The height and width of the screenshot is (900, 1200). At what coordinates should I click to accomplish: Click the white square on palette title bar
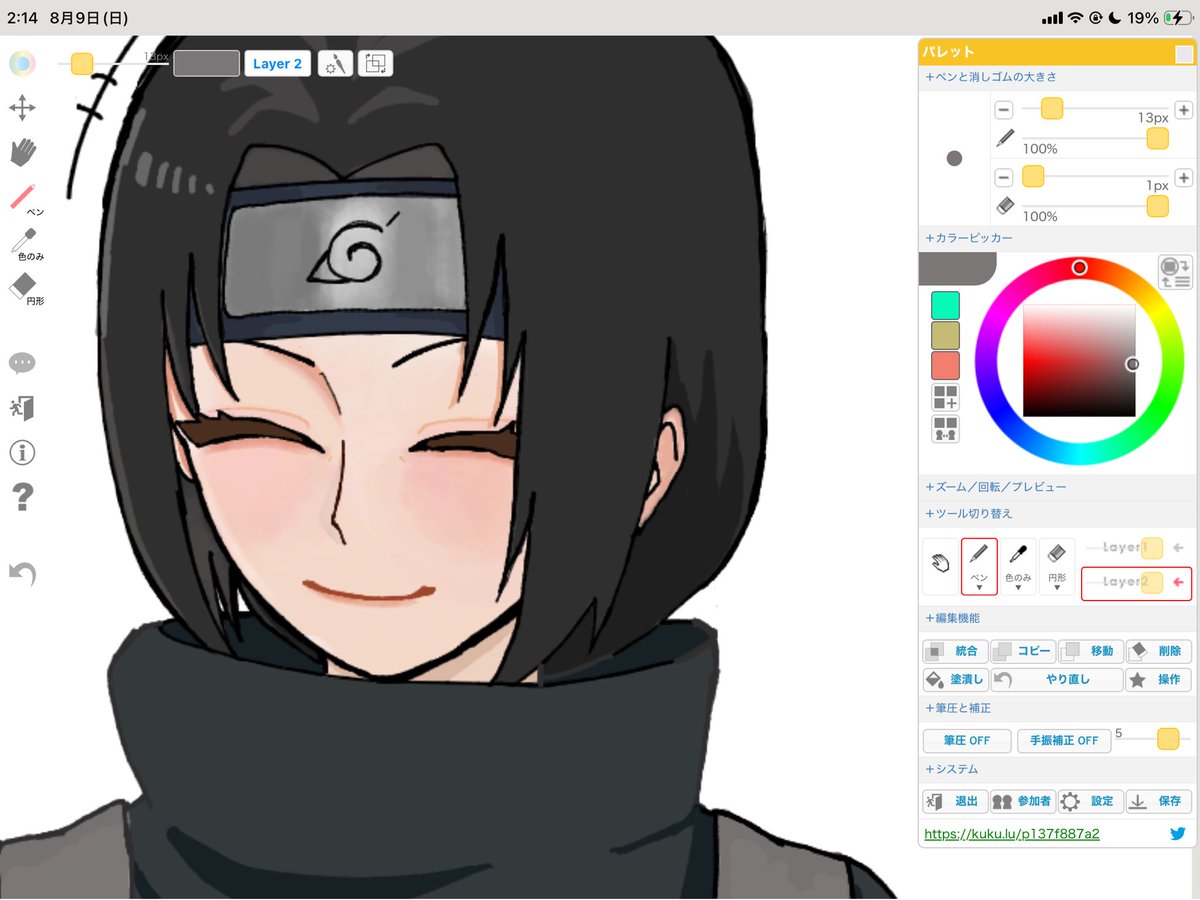click(1183, 54)
